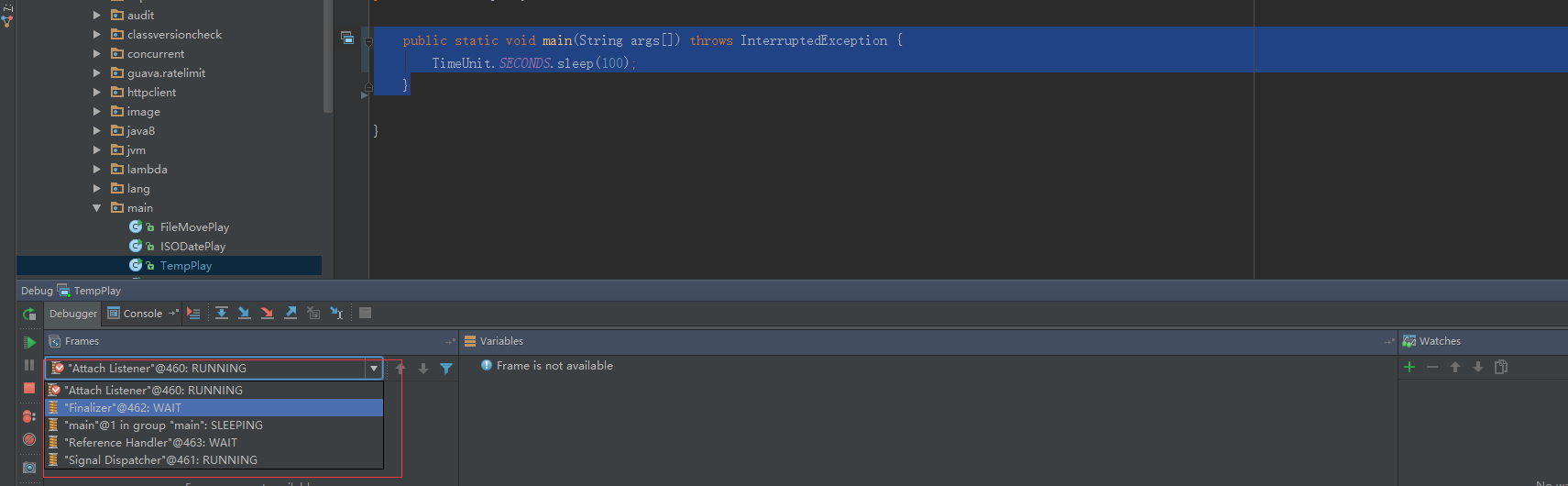Click the project tree vertical scrollbar
Image resolution: width=1568 pixels, height=486 pixels.
tap(328, 55)
